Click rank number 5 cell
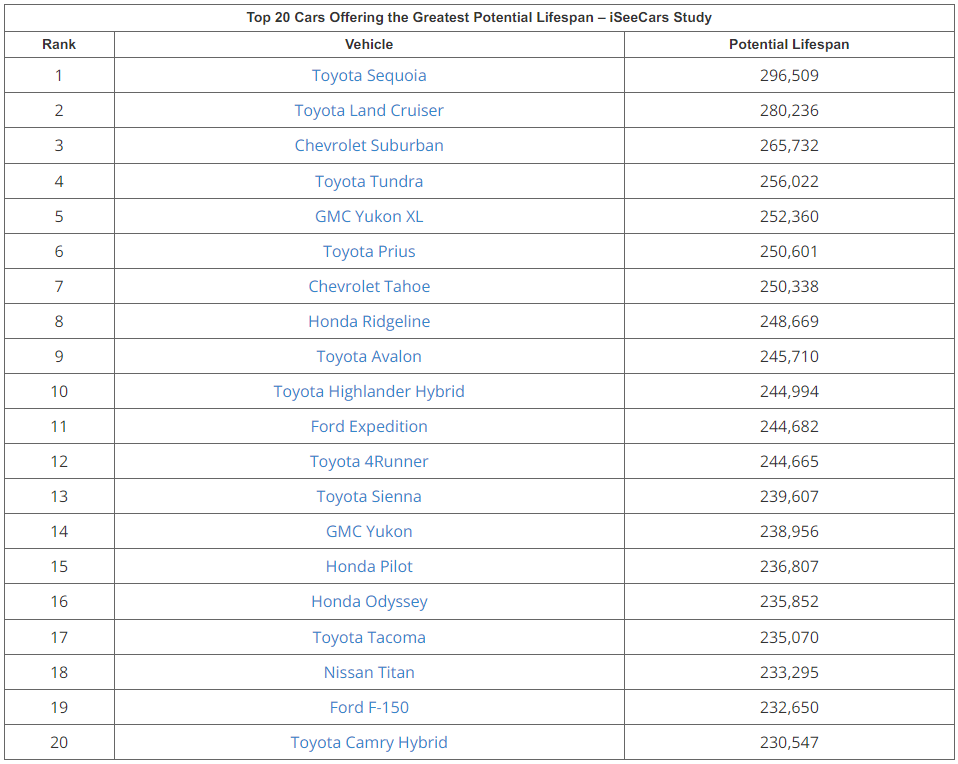 (59, 216)
